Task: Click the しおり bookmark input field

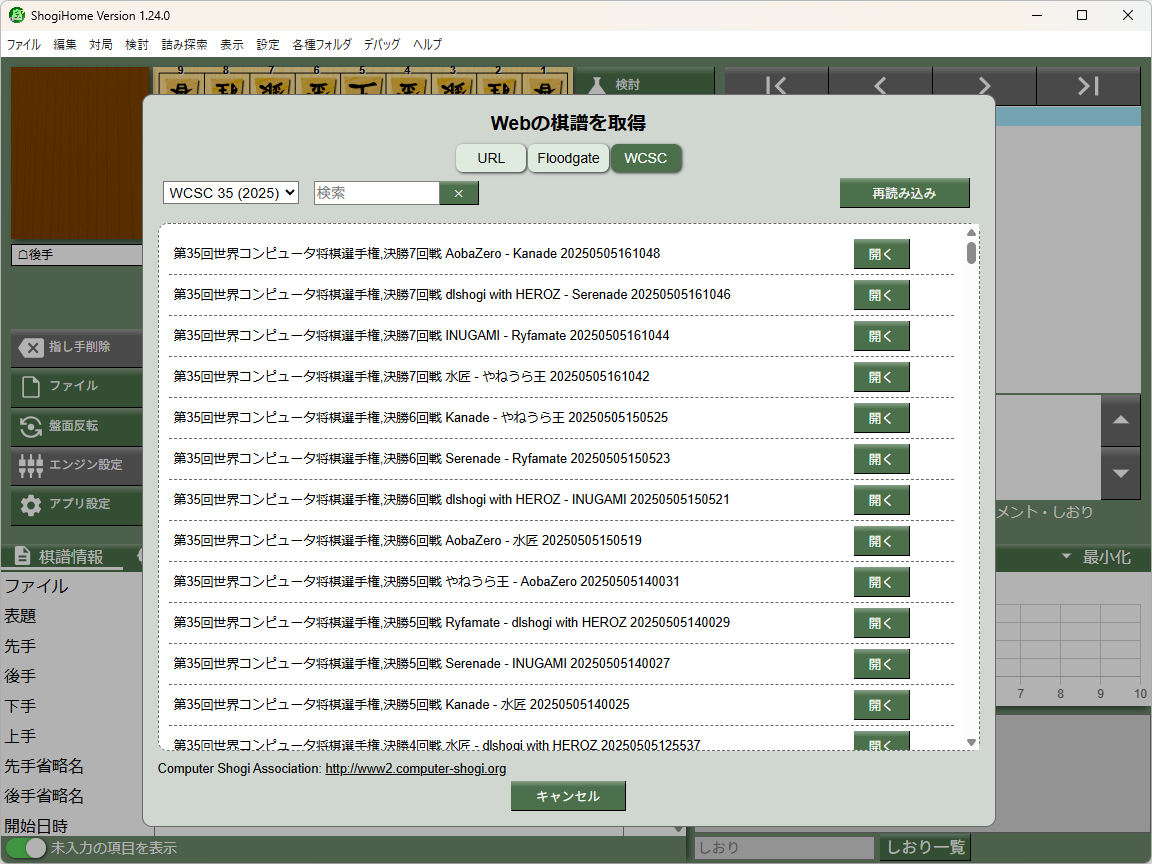Action: pyautogui.click(x=784, y=848)
